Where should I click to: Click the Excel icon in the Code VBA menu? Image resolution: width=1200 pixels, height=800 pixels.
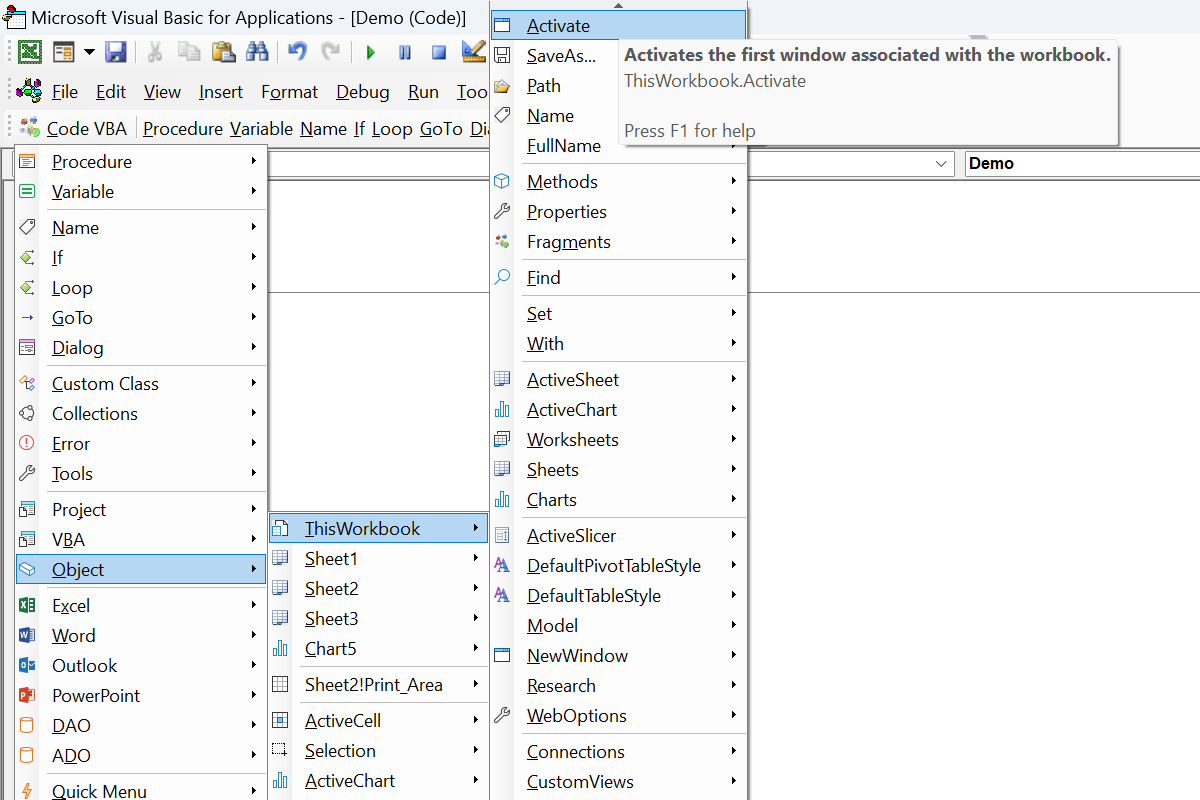[x=28, y=605]
